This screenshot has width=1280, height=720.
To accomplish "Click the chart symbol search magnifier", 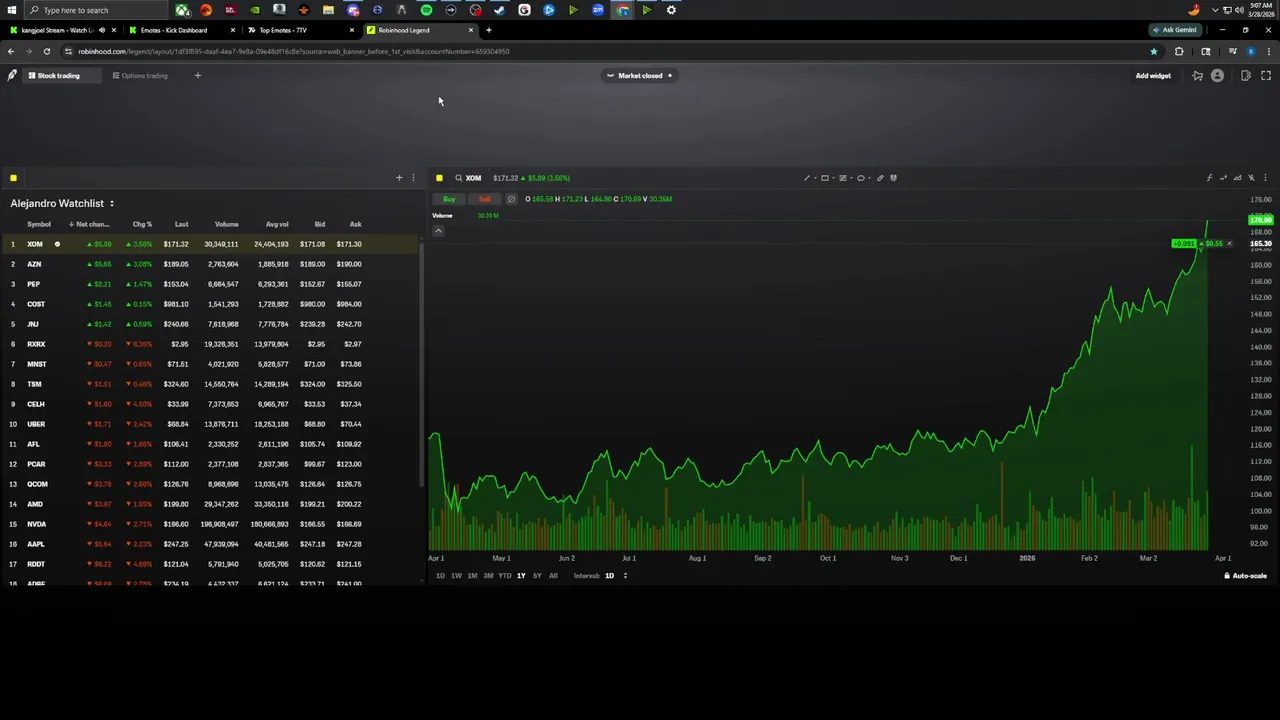I will pyautogui.click(x=458, y=178).
